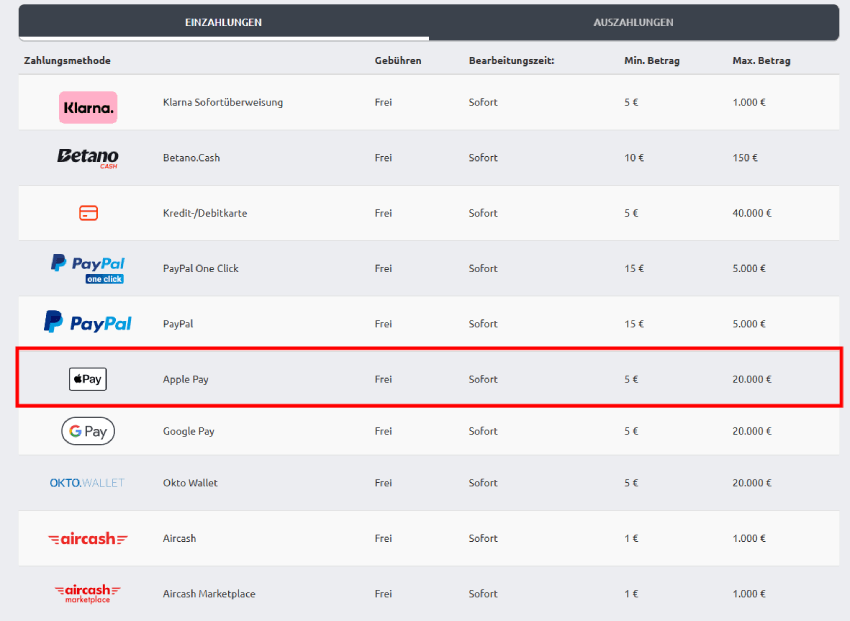Choose the Okto Wallet text label
Image resolution: width=850 pixels, height=621 pixels.
click(190, 483)
